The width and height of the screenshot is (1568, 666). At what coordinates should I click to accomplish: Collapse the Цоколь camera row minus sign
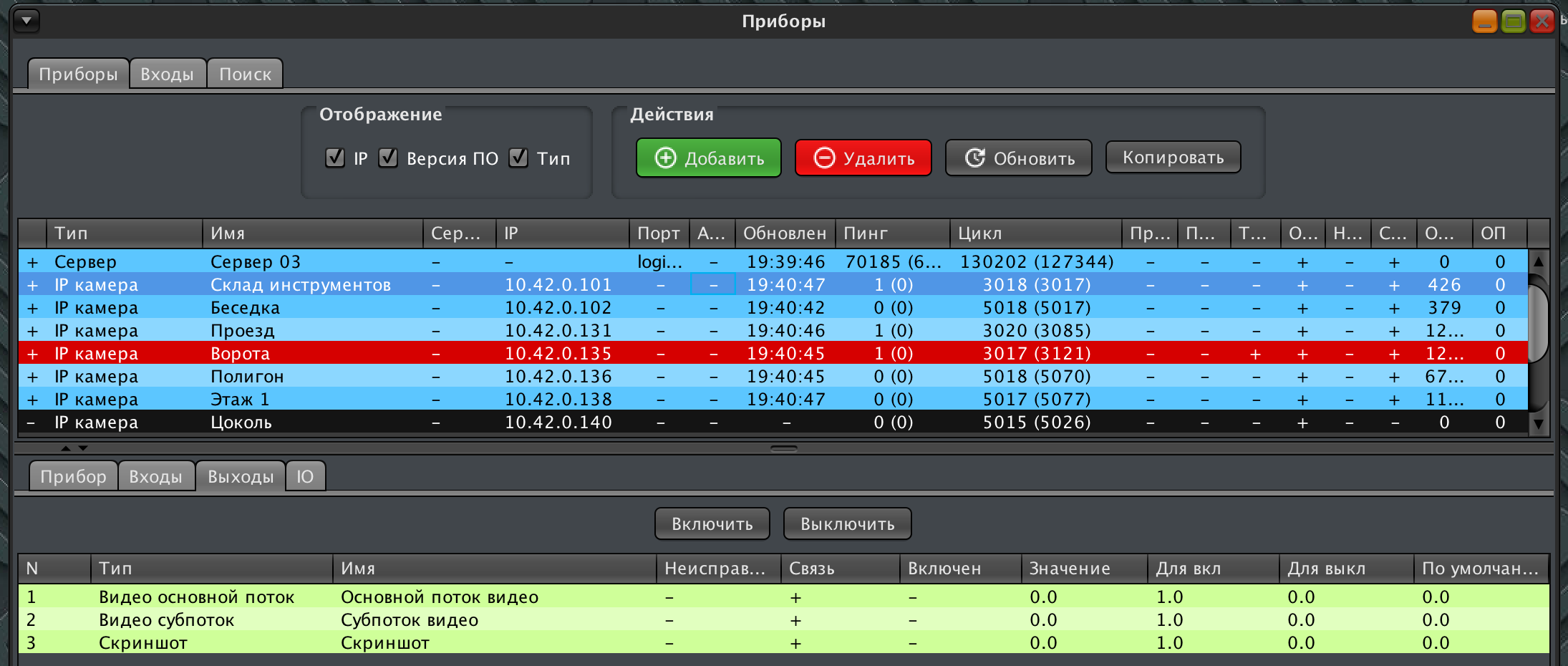point(32,423)
